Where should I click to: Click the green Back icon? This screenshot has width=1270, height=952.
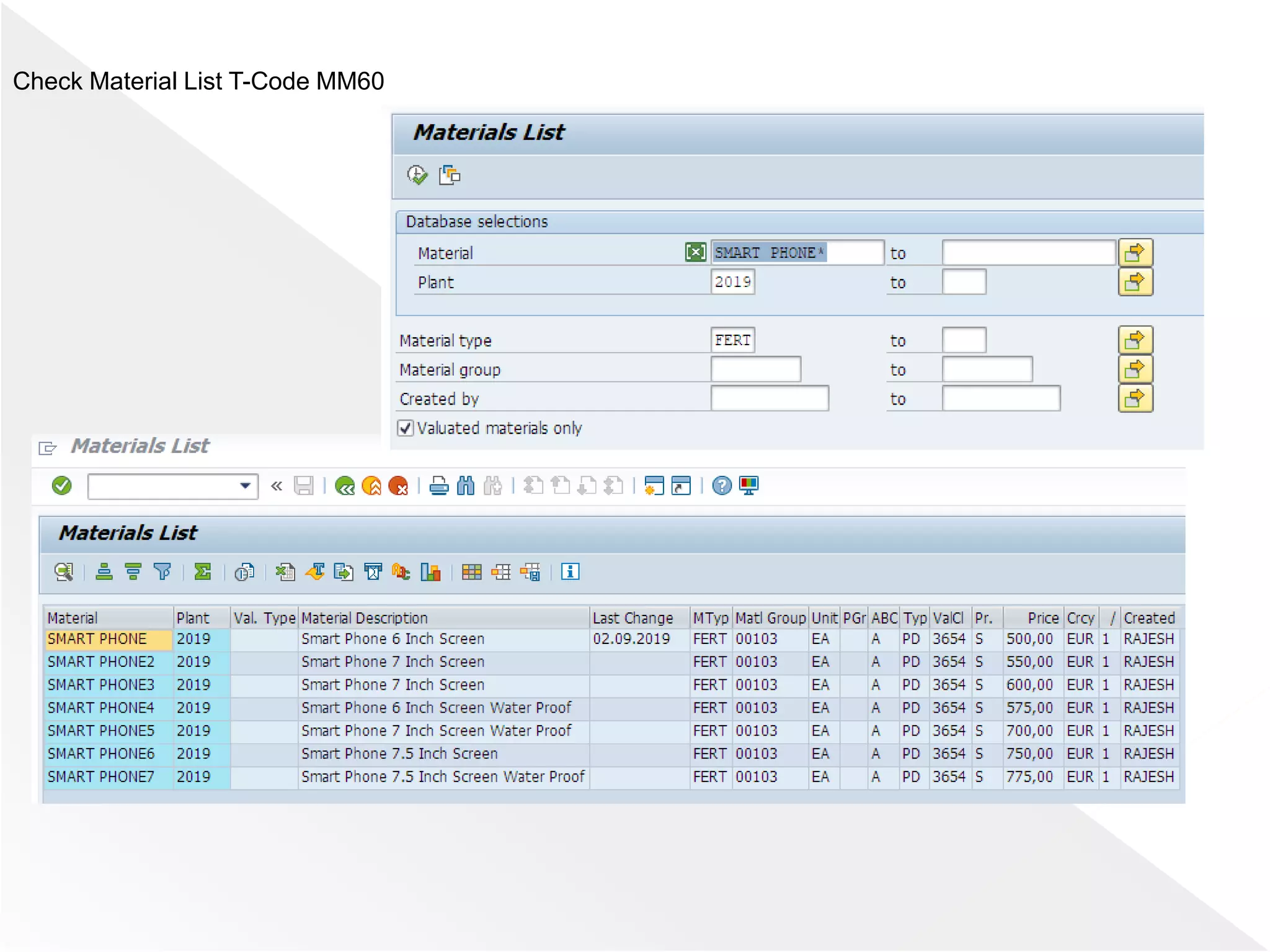(x=344, y=486)
